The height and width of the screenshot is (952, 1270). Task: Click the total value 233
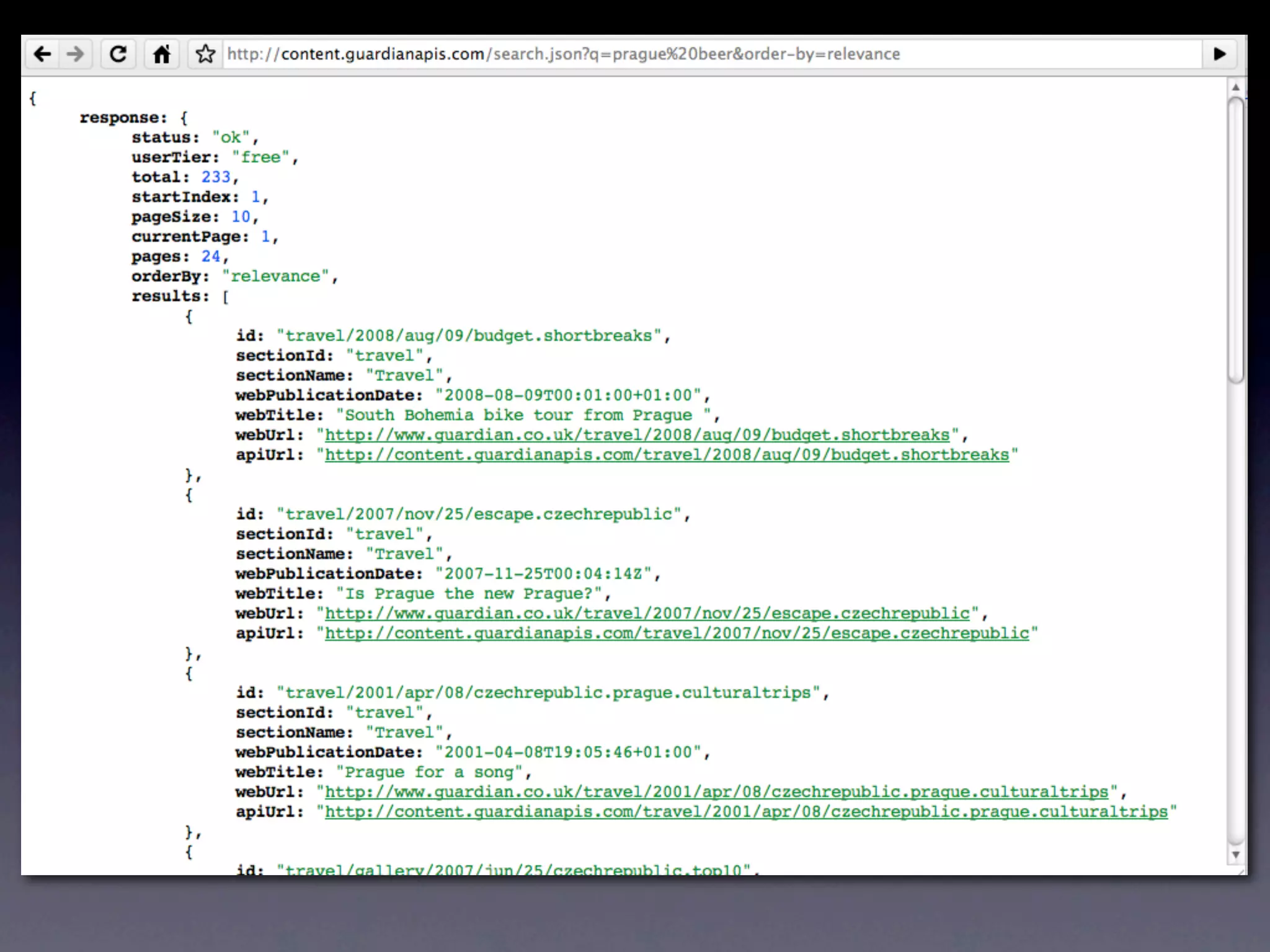[216, 177]
